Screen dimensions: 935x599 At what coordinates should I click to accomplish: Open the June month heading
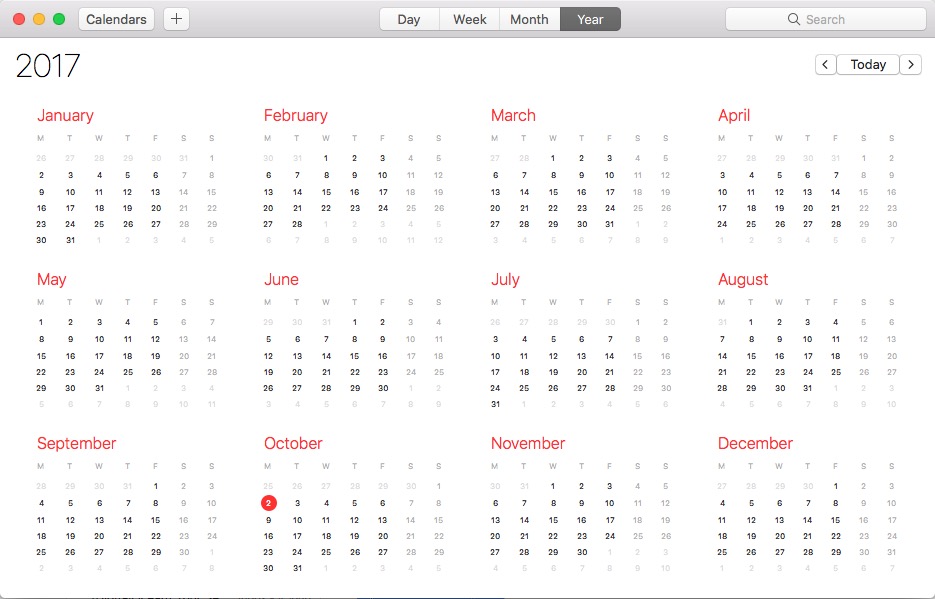(281, 279)
